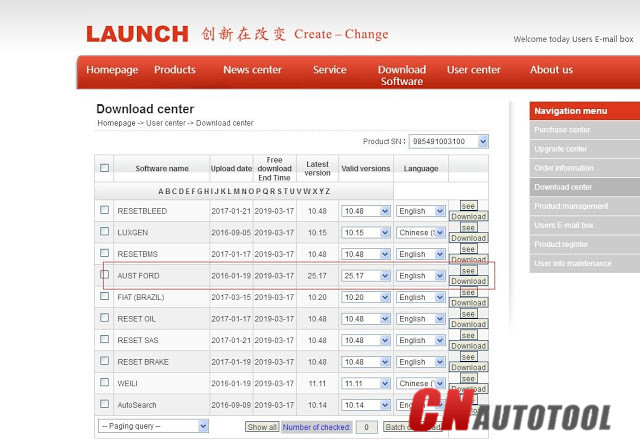The width and height of the screenshot is (640, 441).
Task: Open FIAT (BRAZIL) valid versions dropdown
Action: (366, 297)
